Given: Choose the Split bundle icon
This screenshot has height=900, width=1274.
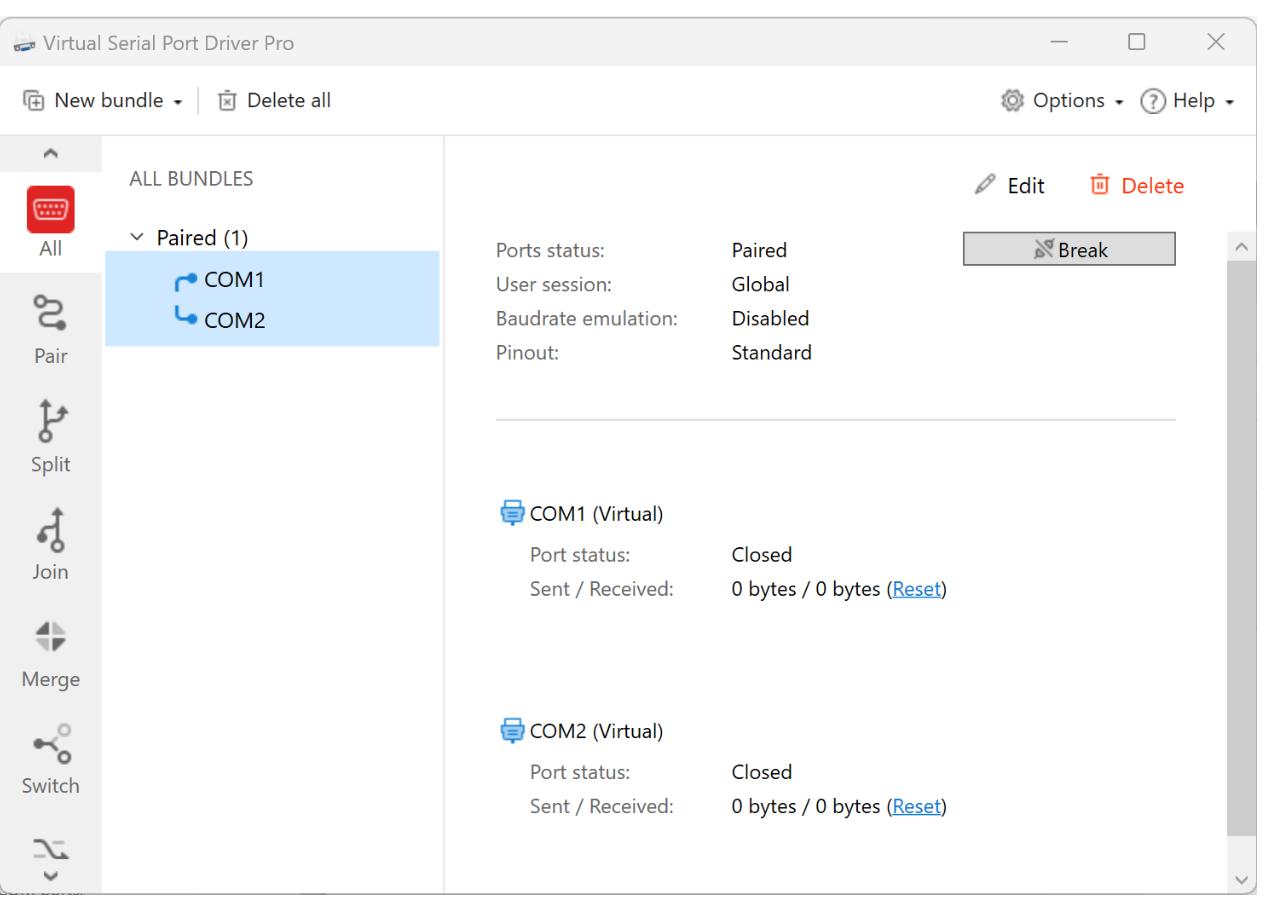Looking at the screenshot, I should 51,421.
